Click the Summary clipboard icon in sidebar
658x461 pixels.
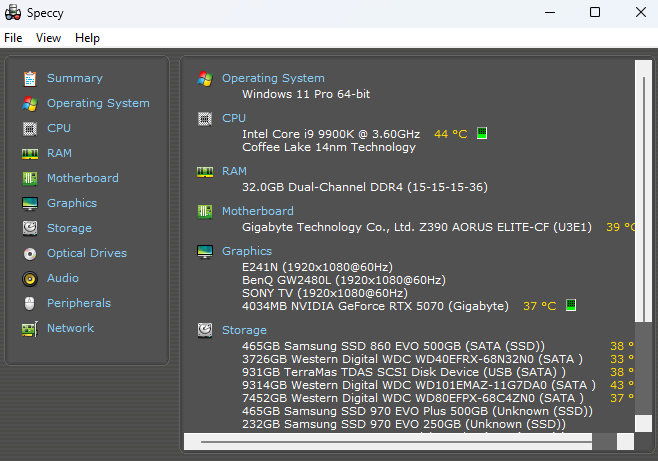[30, 78]
